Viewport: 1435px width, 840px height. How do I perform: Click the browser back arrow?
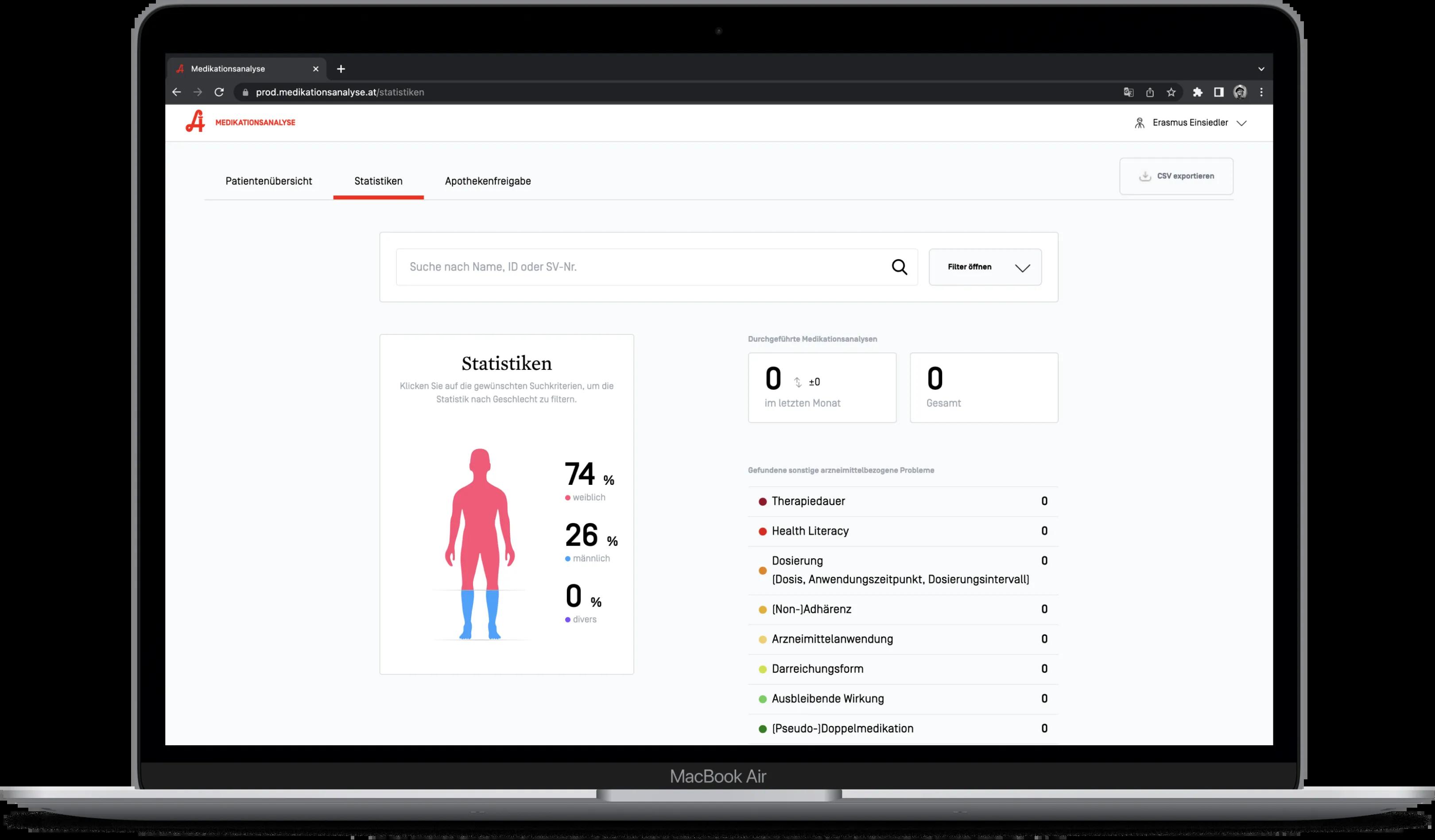[x=177, y=92]
